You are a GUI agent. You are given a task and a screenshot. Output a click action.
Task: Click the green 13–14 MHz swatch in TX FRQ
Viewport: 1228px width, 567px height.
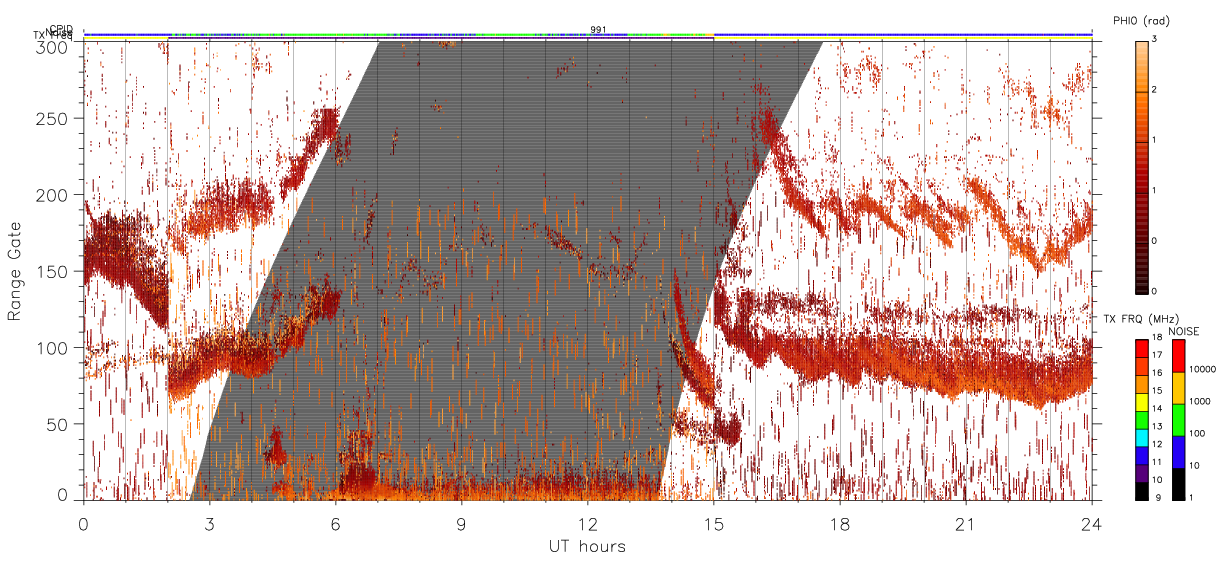[x=1142, y=420]
